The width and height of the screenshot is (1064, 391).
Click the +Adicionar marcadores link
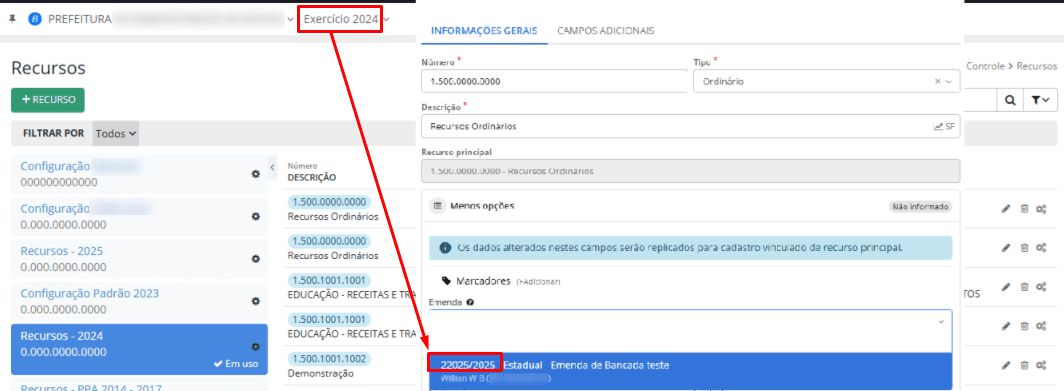[x=538, y=282]
